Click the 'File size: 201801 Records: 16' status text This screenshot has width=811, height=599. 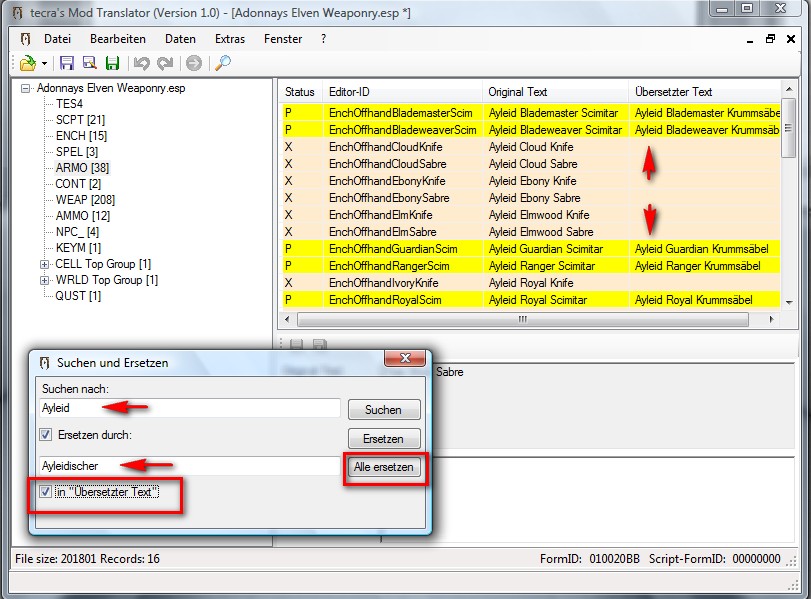click(x=87, y=559)
